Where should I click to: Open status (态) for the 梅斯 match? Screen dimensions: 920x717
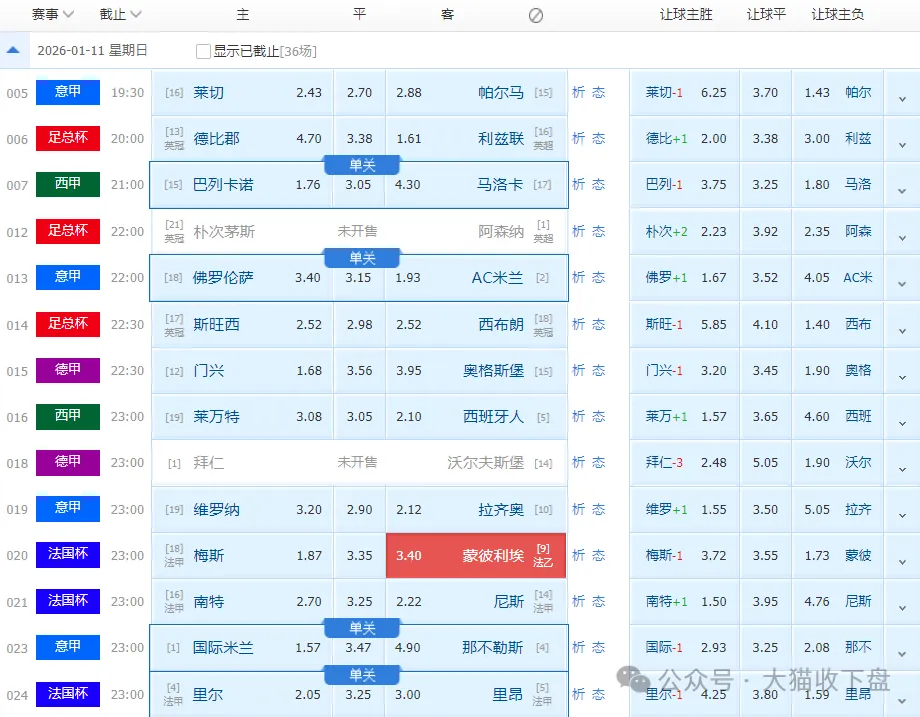coord(598,556)
